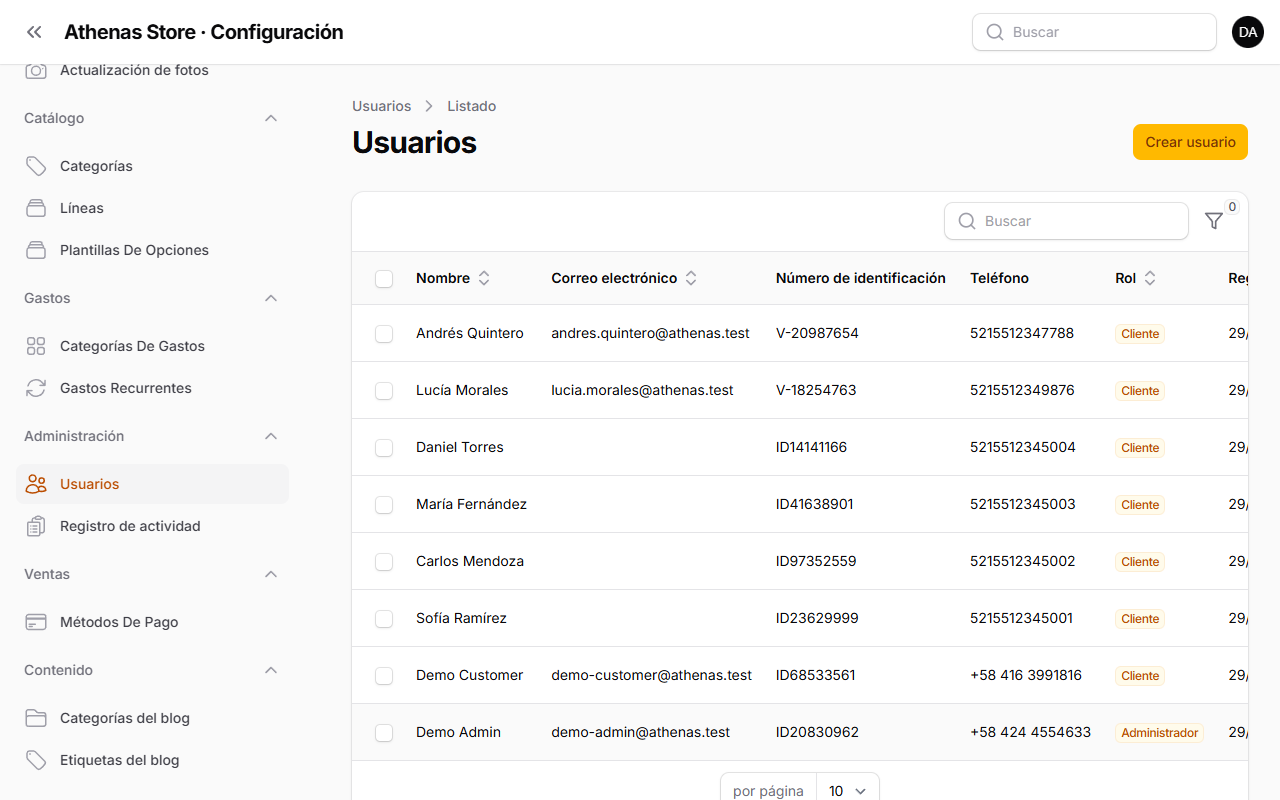Open Métodos De Pago
This screenshot has height=800, width=1280.
click(152, 622)
